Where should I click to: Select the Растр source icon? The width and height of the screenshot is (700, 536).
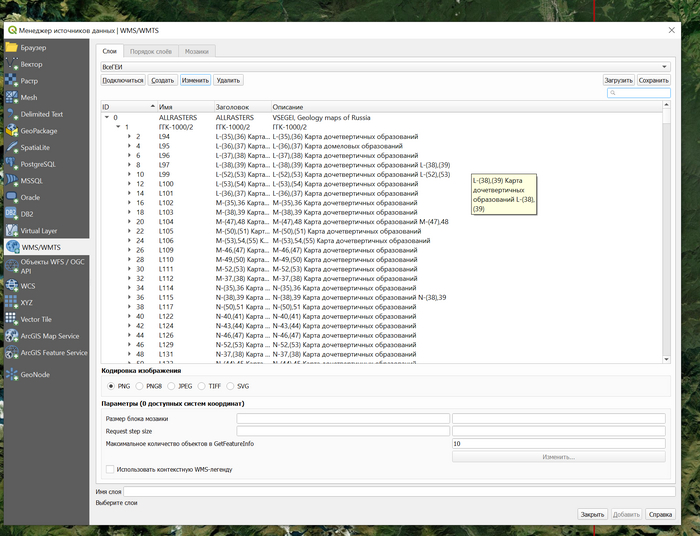[x=12, y=81]
